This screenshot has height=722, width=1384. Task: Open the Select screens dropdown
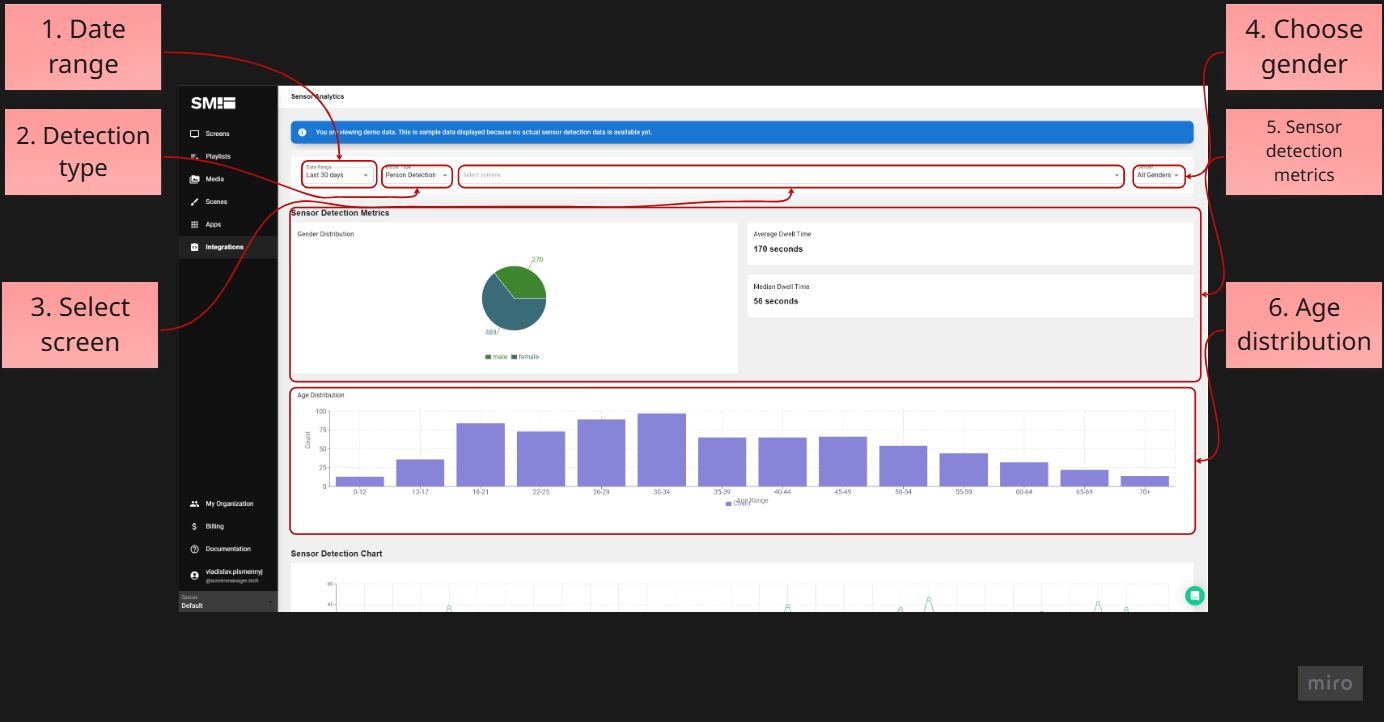(x=791, y=175)
